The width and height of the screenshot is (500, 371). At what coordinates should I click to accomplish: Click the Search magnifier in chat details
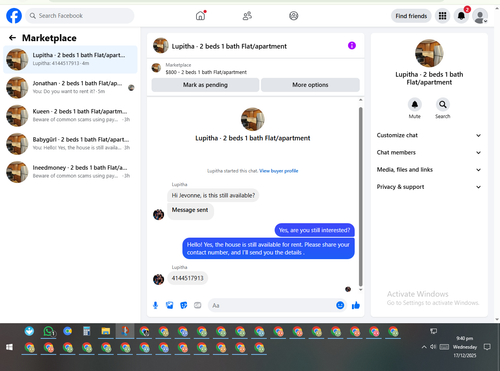point(443,105)
